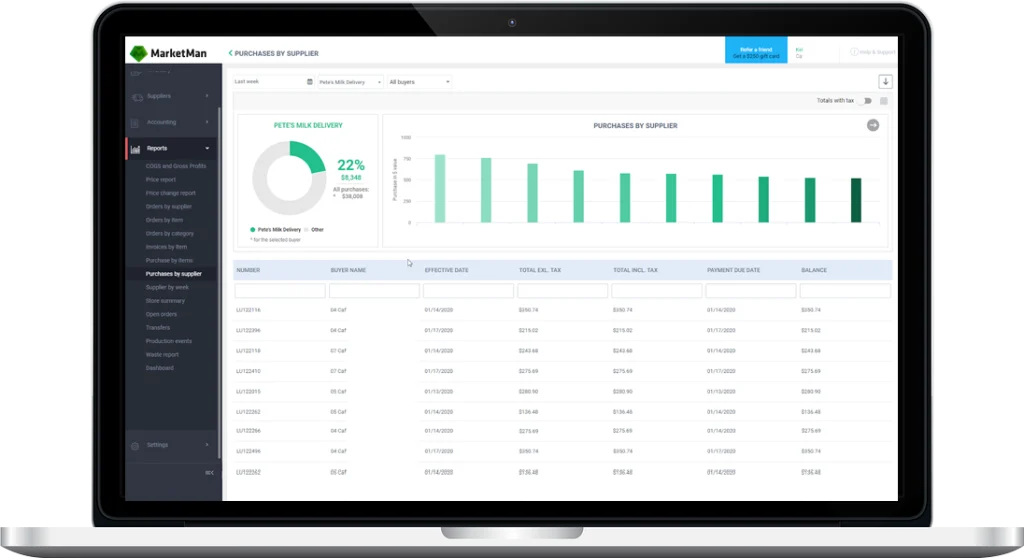Screen dimensions: 1024x558
Task: Open the Dashboard sidebar item
Action: coord(159,368)
